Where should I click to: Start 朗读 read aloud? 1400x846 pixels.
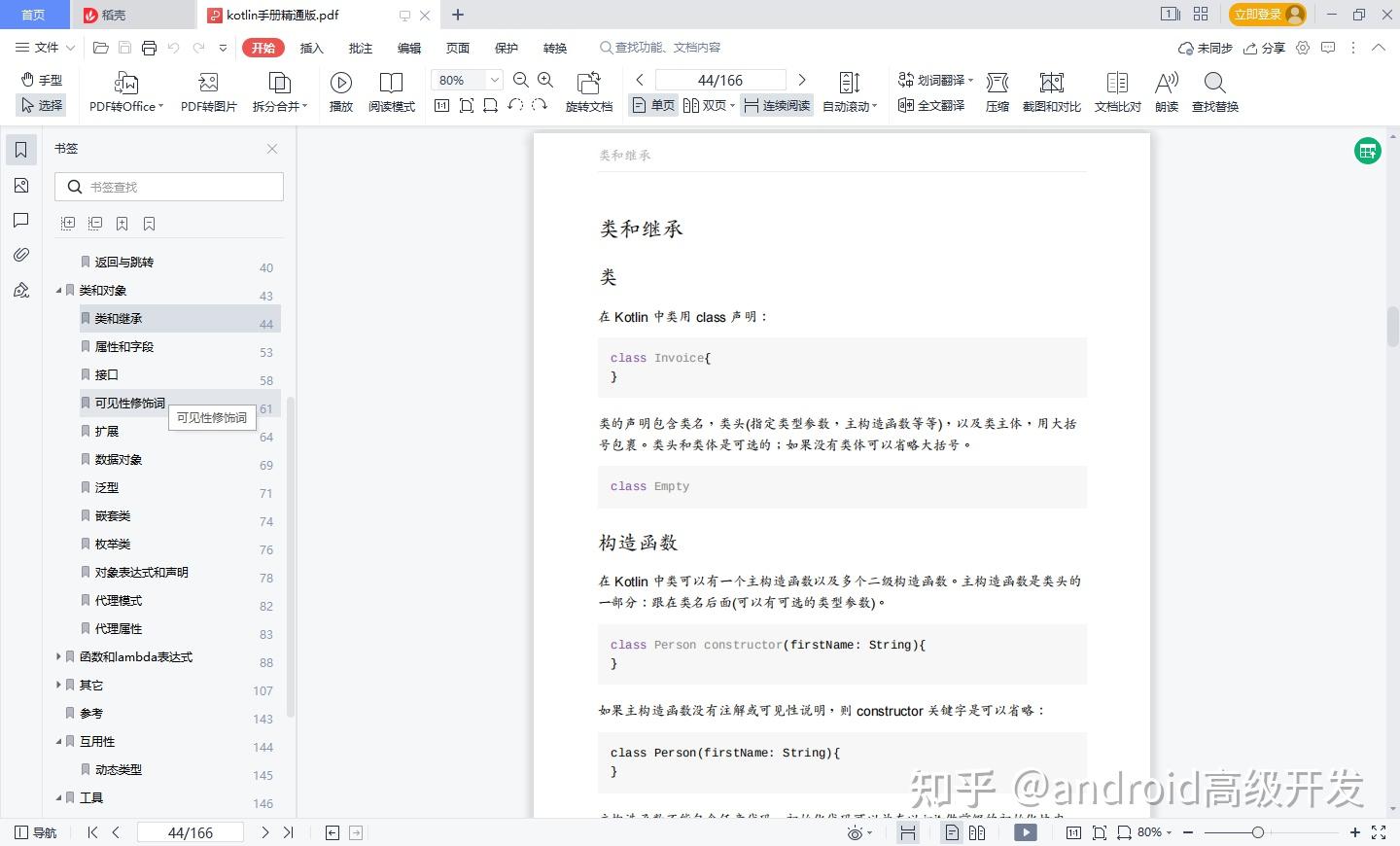(x=1167, y=92)
